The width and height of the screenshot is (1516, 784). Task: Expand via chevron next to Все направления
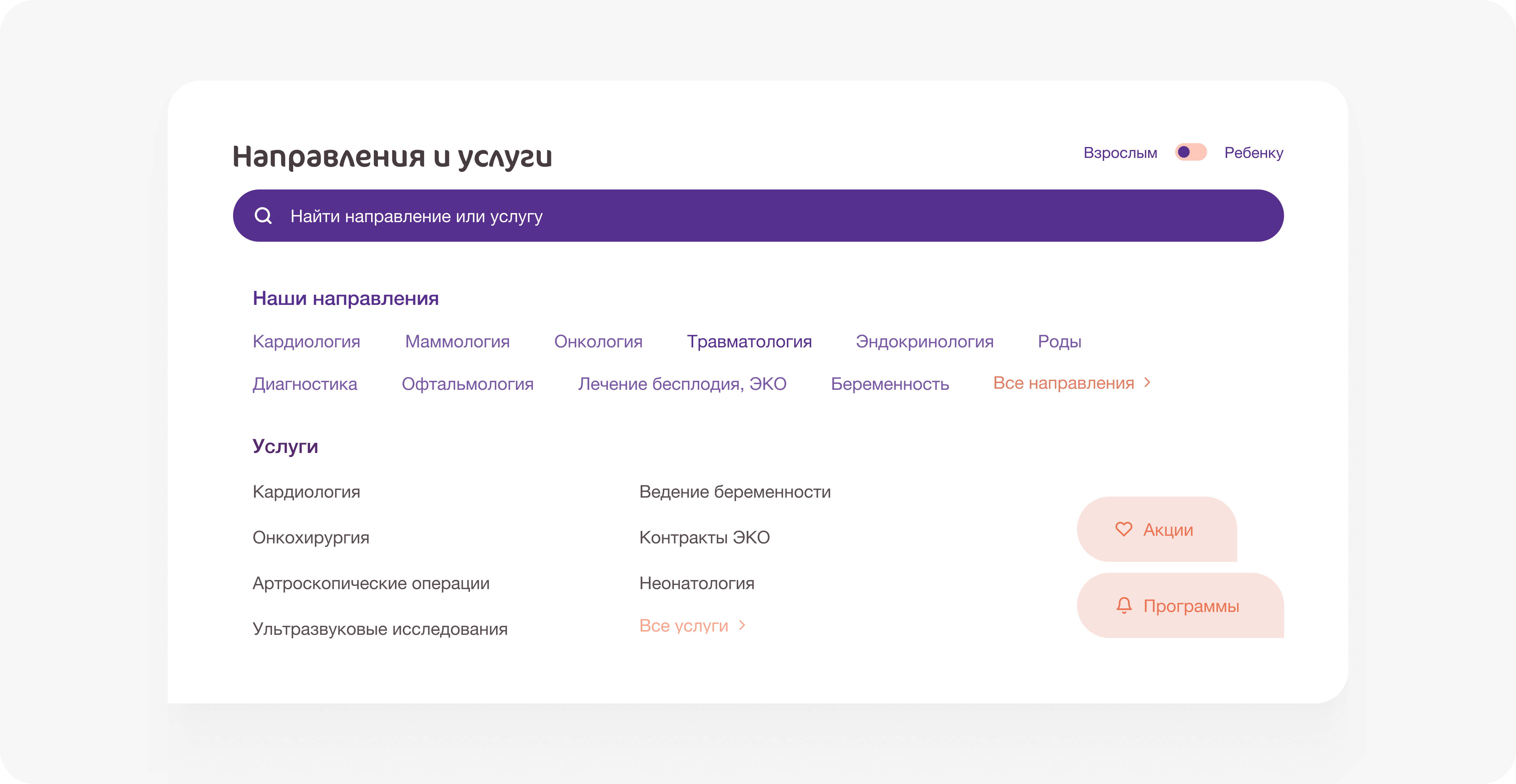1147,382
